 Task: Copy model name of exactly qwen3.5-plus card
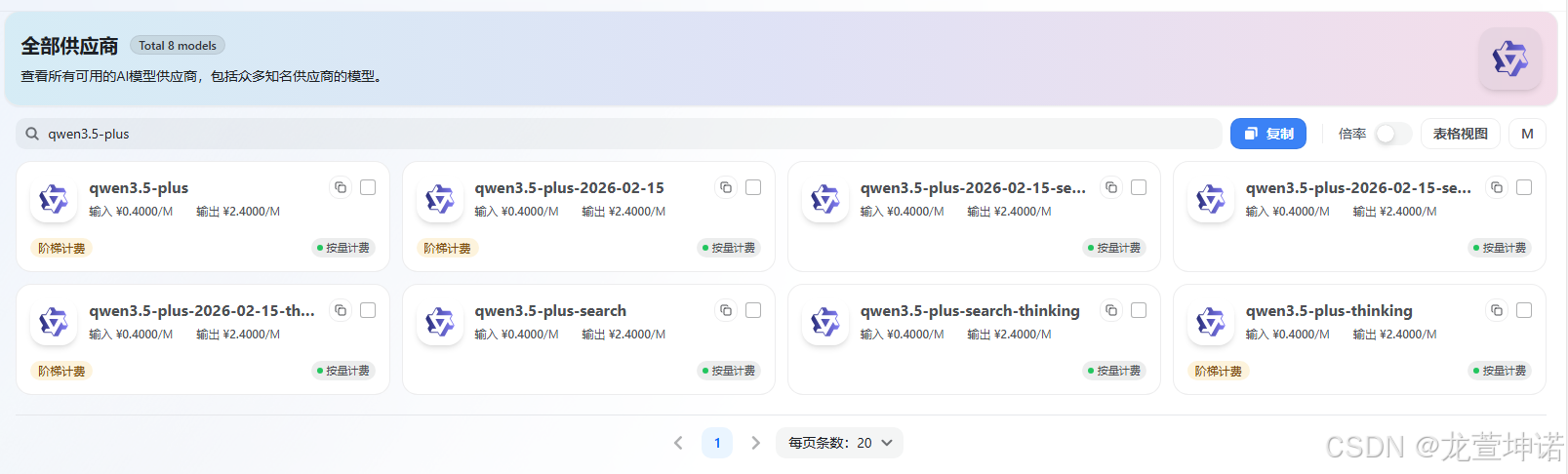click(x=341, y=187)
